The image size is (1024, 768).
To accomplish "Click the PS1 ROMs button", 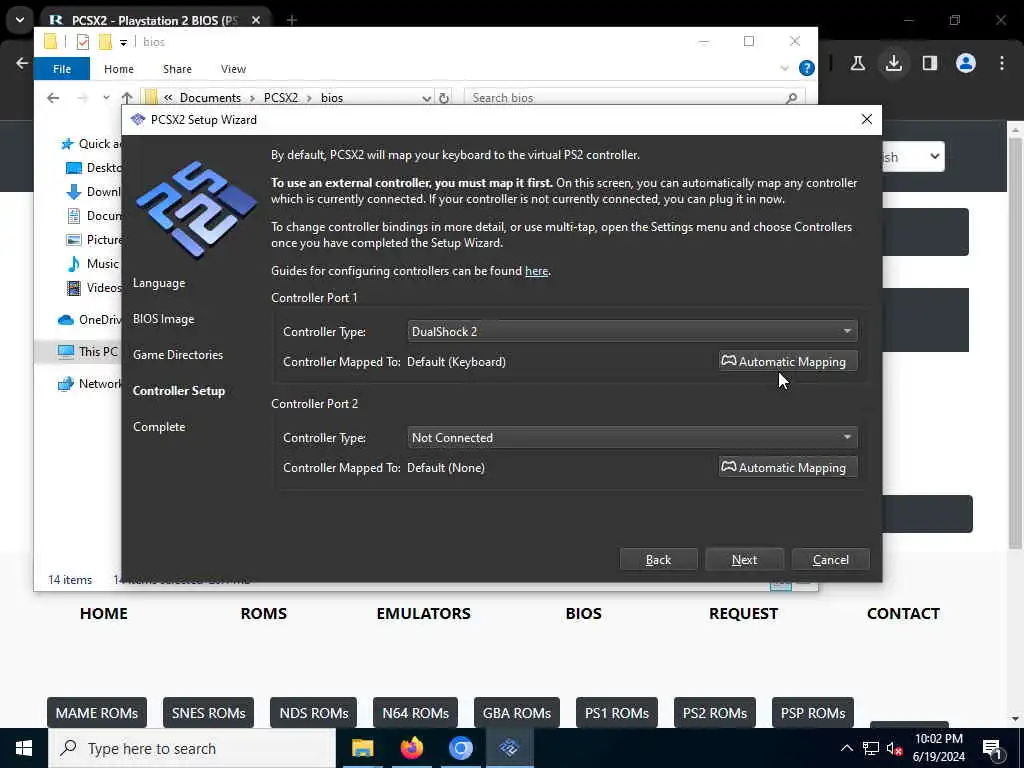I will click(x=616, y=713).
